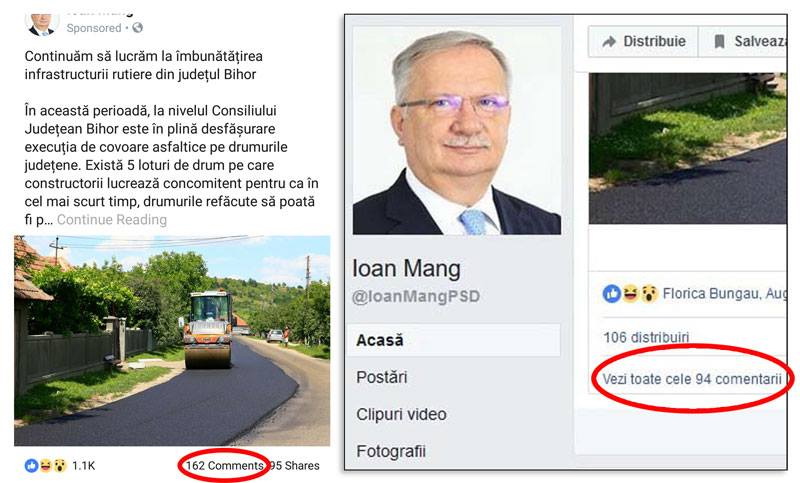This screenshot has width=800, height=483.
Task: Click the globe public visibility icon
Action: click(137, 28)
